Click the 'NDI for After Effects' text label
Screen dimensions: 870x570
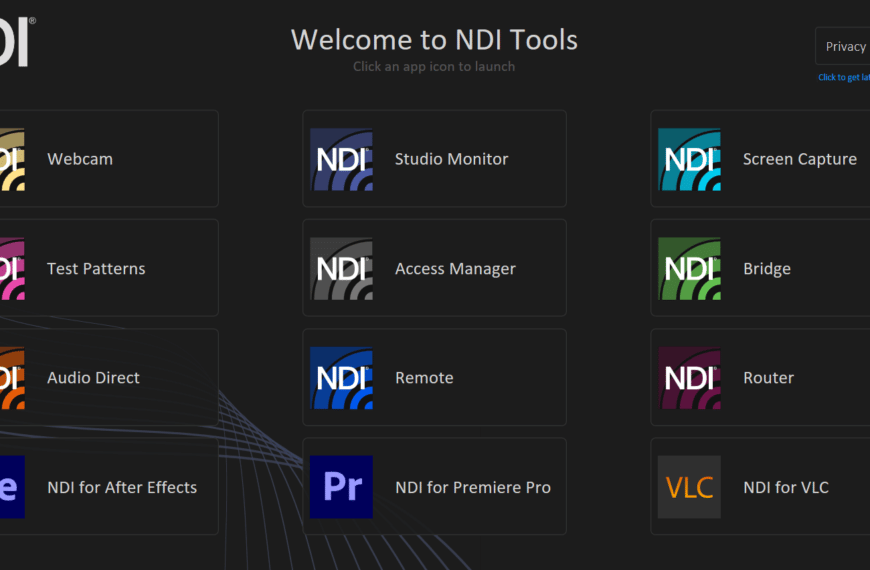(x=122, y=488)
